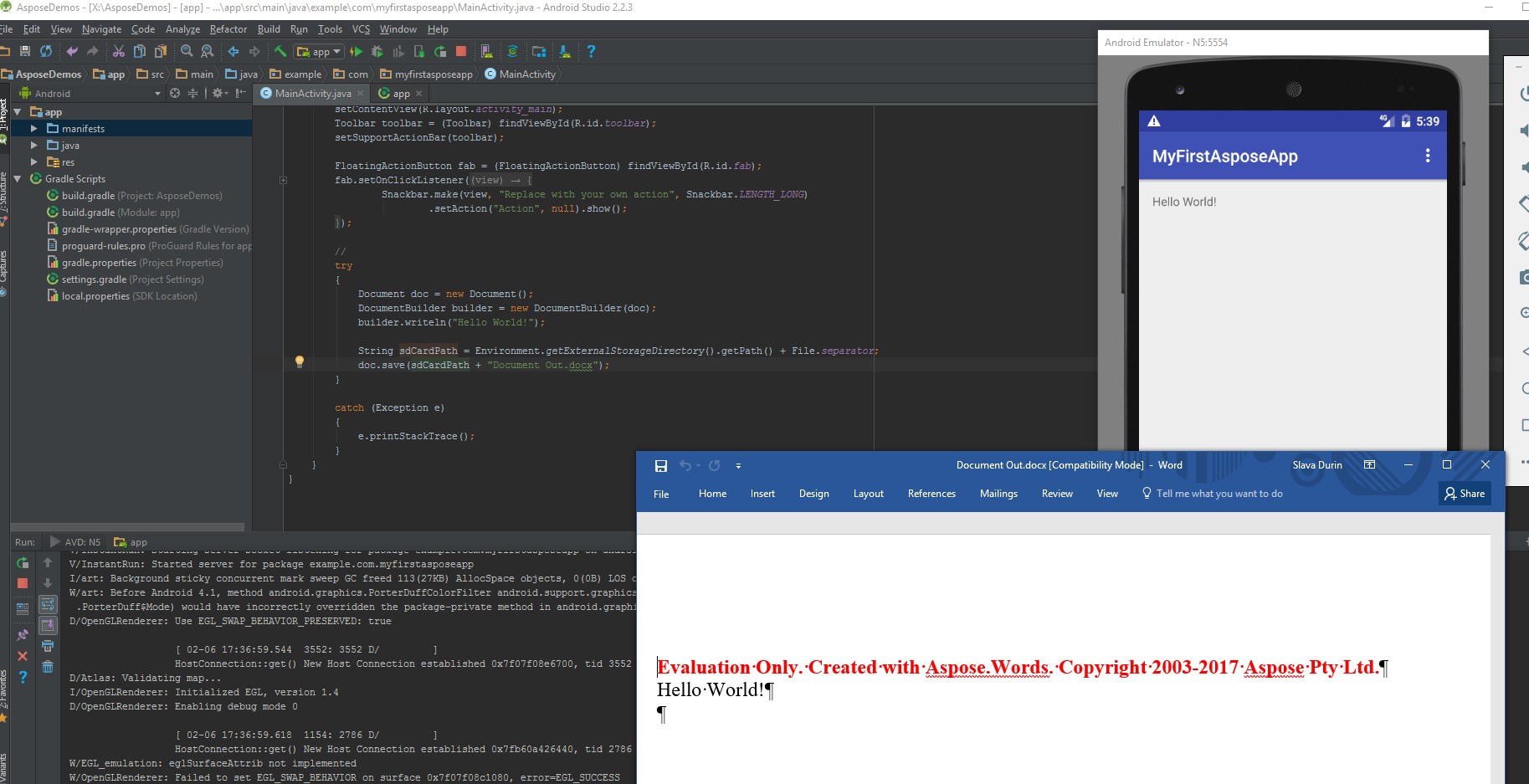
Task: Click the Copy icon in Android Studio toolbar
Action: point(140,51)
